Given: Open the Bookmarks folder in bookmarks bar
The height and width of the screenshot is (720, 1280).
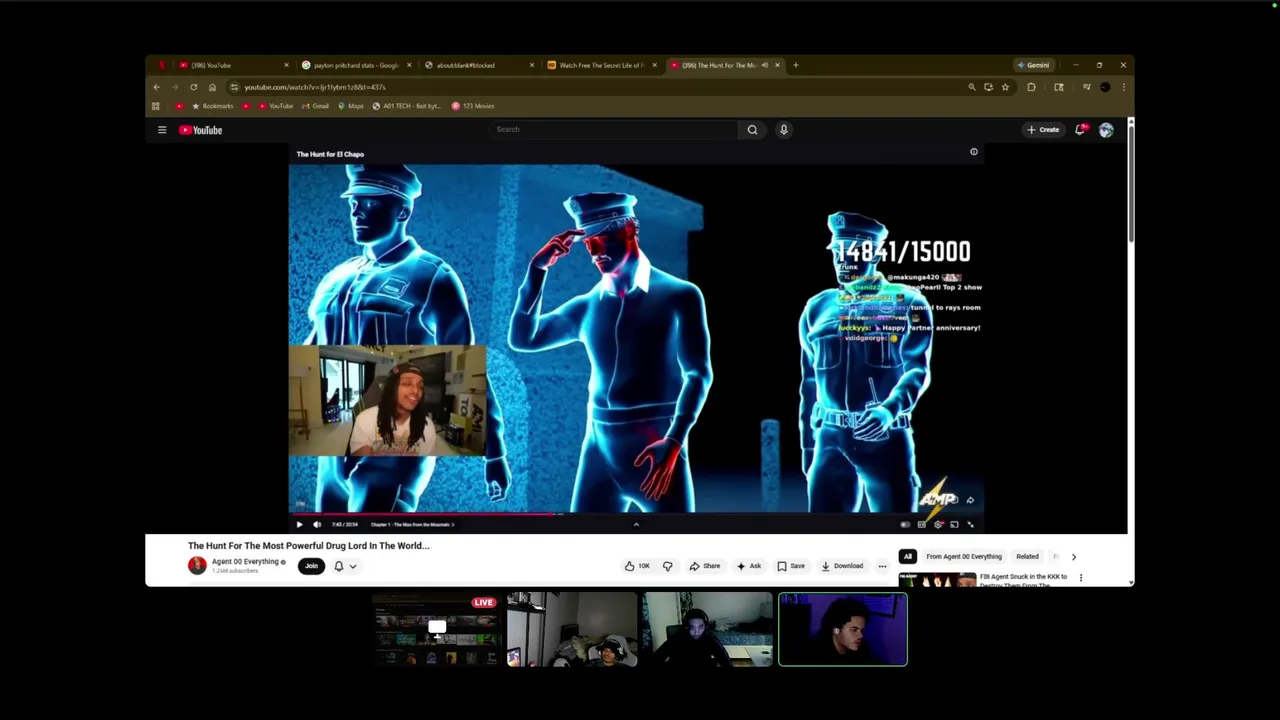Looking at the screenshot, I should coord(211,106).
